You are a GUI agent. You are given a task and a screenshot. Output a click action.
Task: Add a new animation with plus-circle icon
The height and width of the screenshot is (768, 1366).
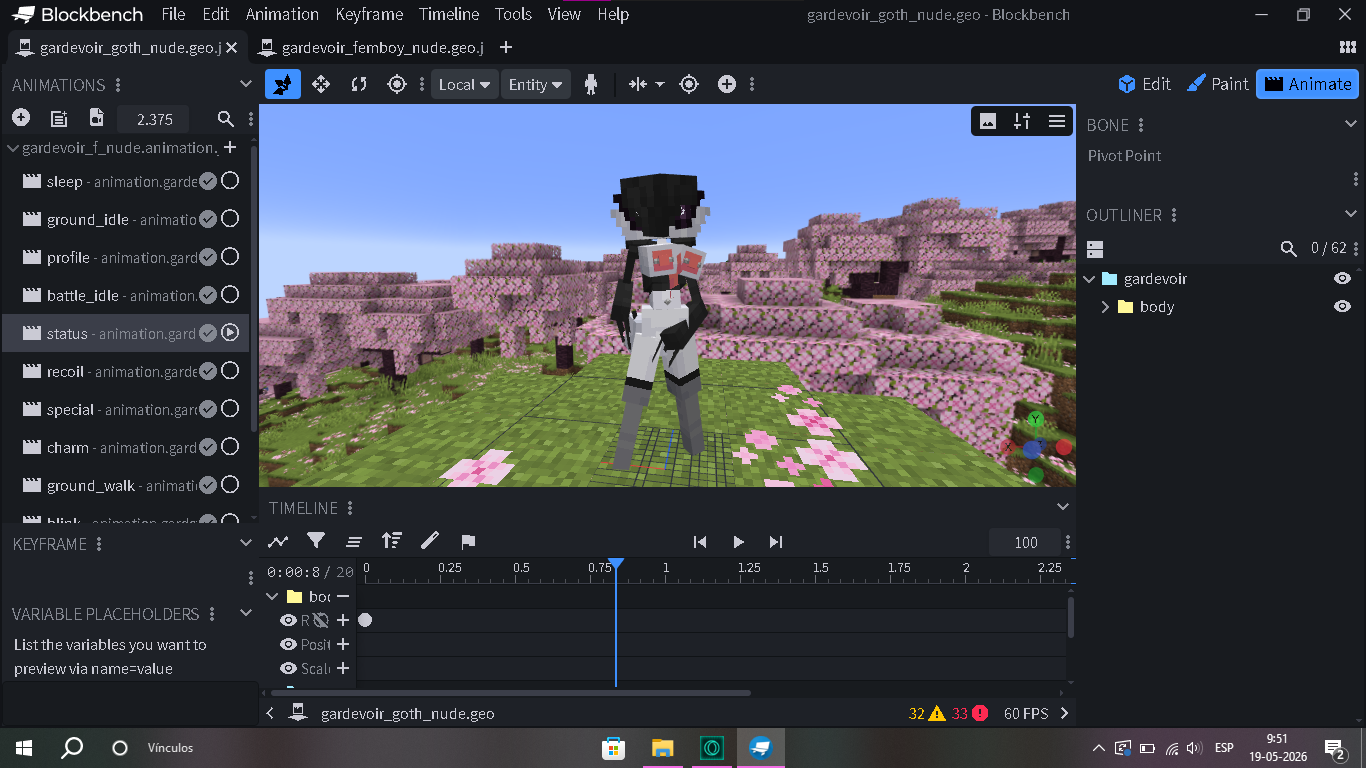click(x=21, y=118)
